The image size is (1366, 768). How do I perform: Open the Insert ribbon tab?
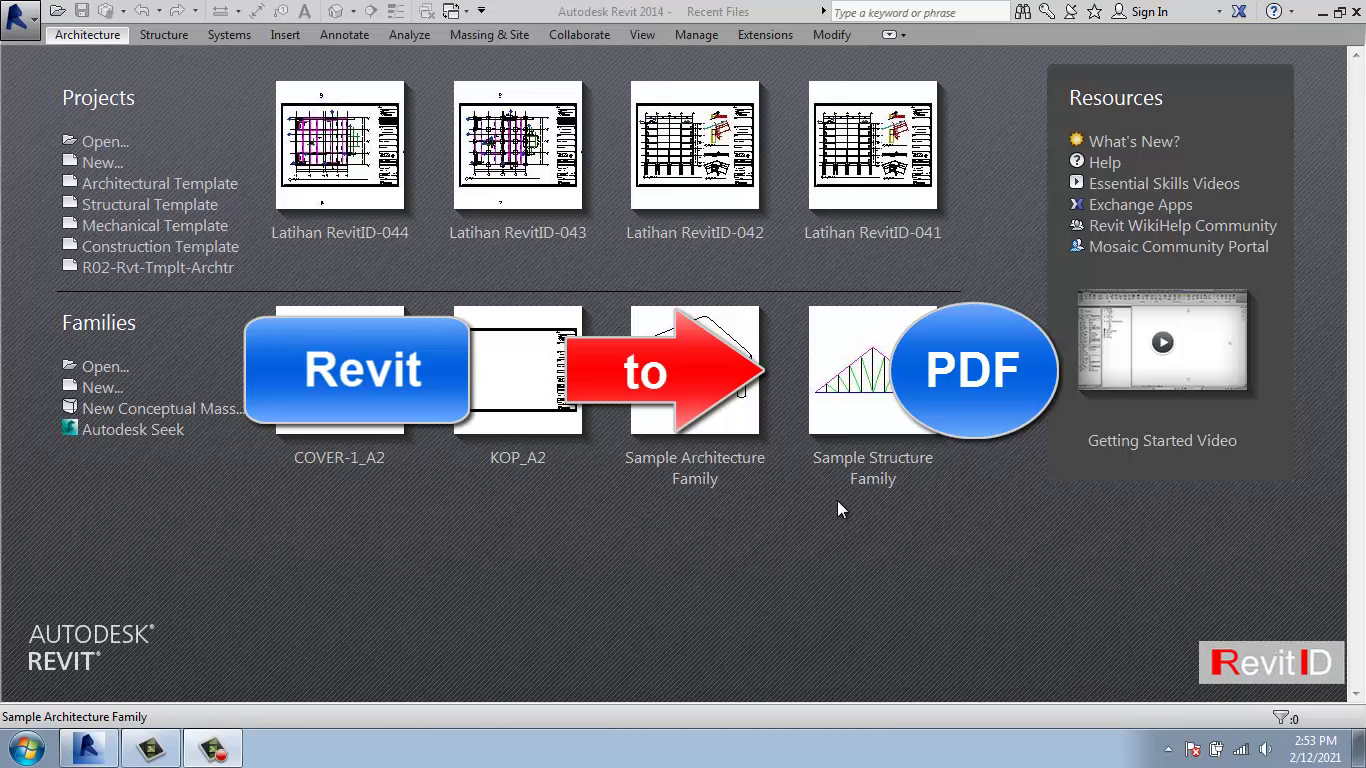[285, 35]
